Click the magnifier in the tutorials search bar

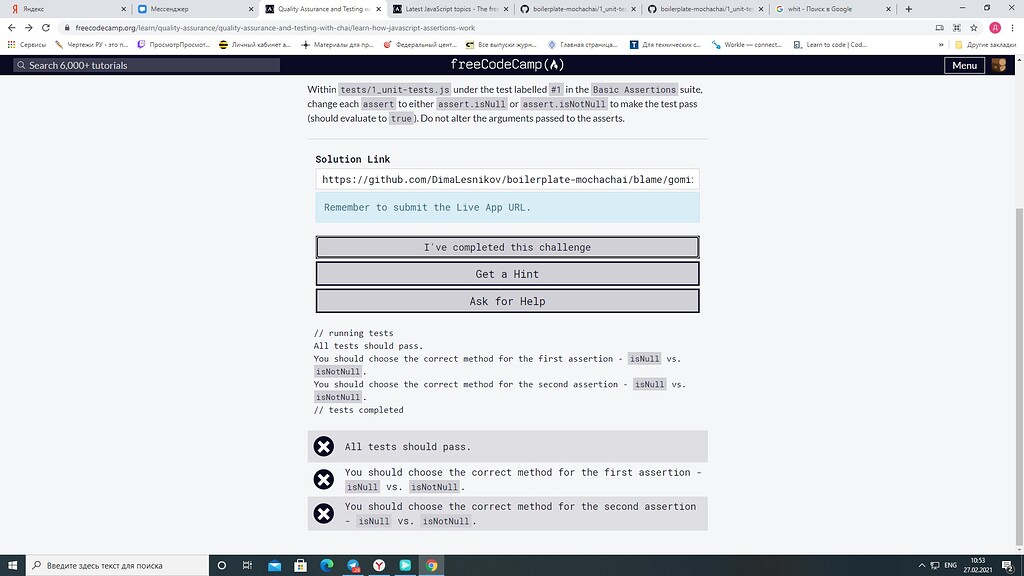tap(22, 64)
